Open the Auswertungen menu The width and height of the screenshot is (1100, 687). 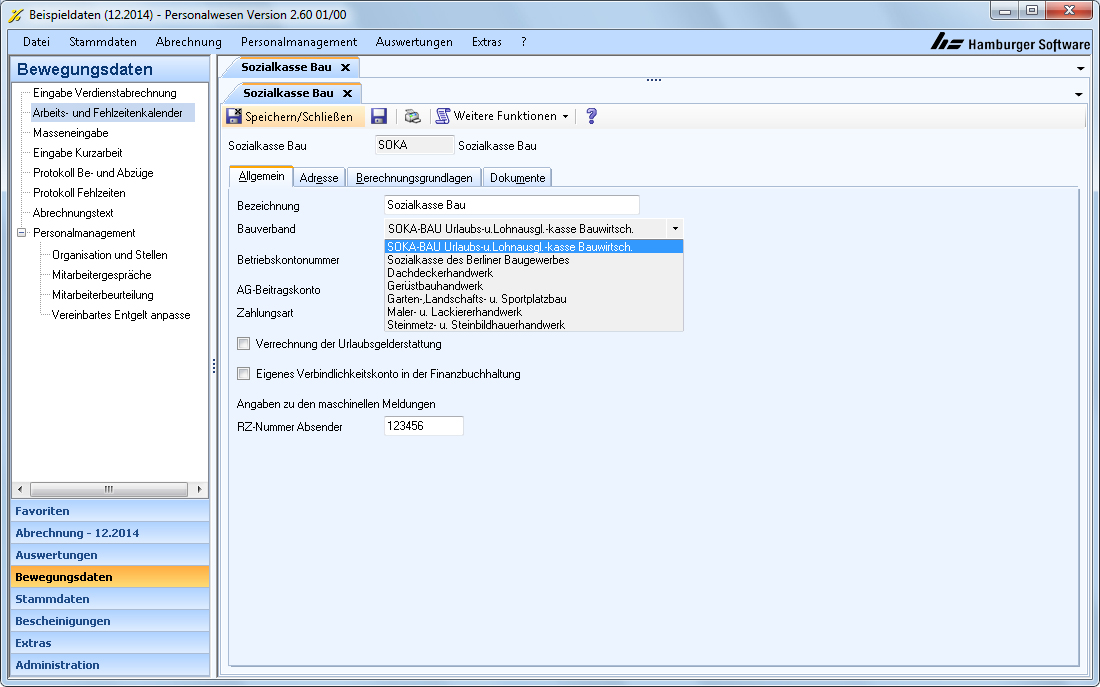(x=414, y=42)
